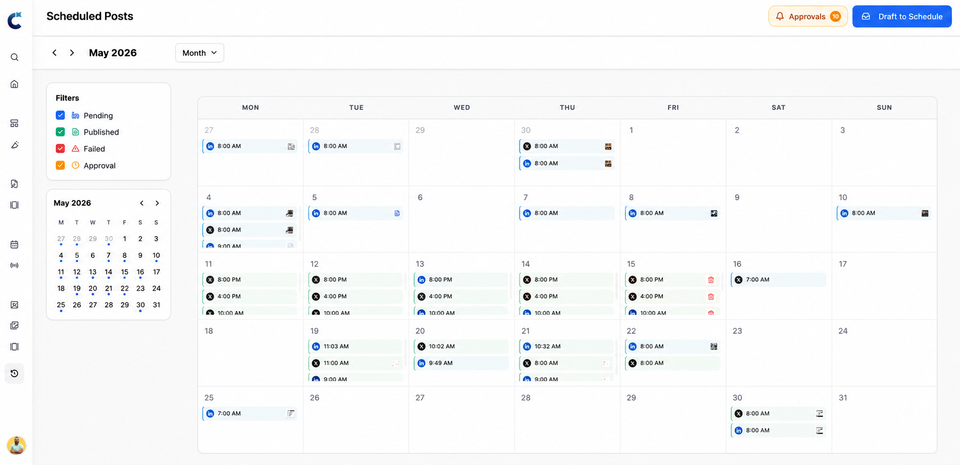Click the MON column header

pyautogui.click(x=250, y=108)
